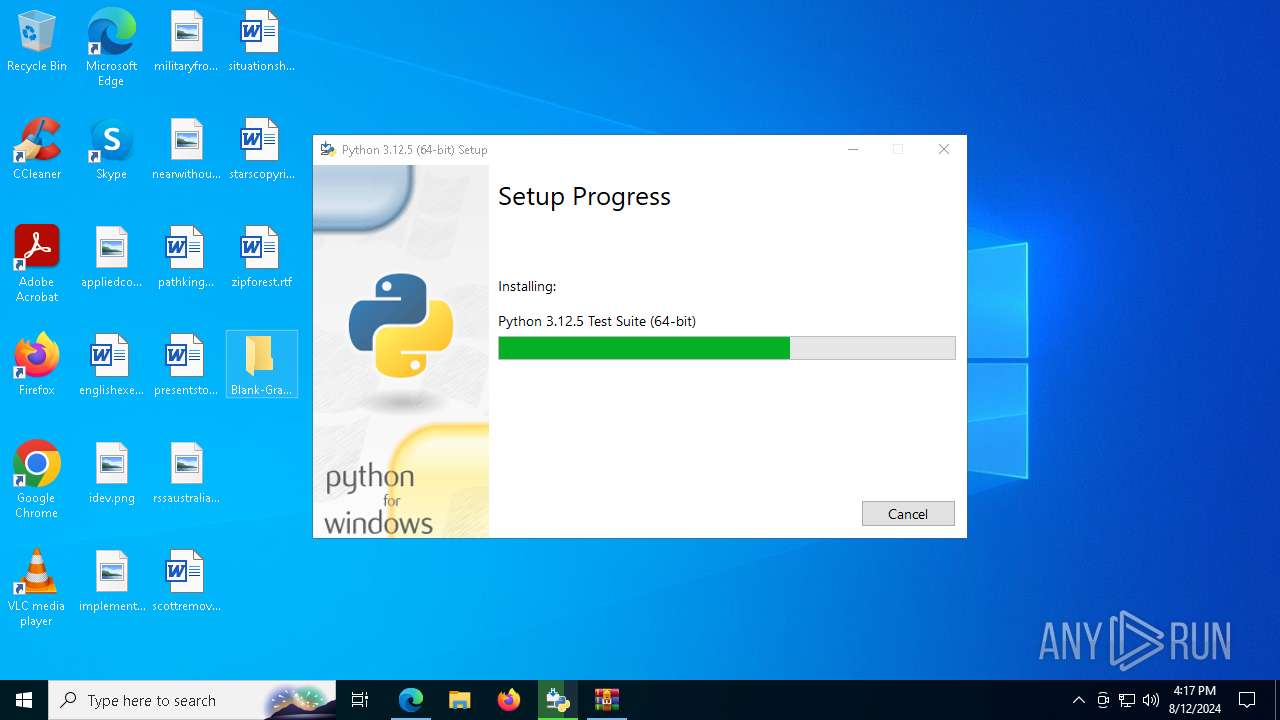Viewport: 1280px width, 720px height.
Task: Select the Skype desktop shortcut
Action: pos(111,150)
